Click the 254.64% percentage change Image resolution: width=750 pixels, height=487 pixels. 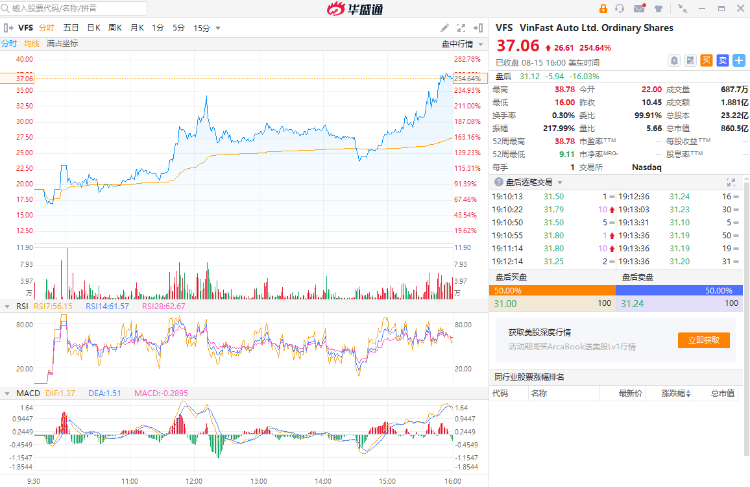(595, 48)
